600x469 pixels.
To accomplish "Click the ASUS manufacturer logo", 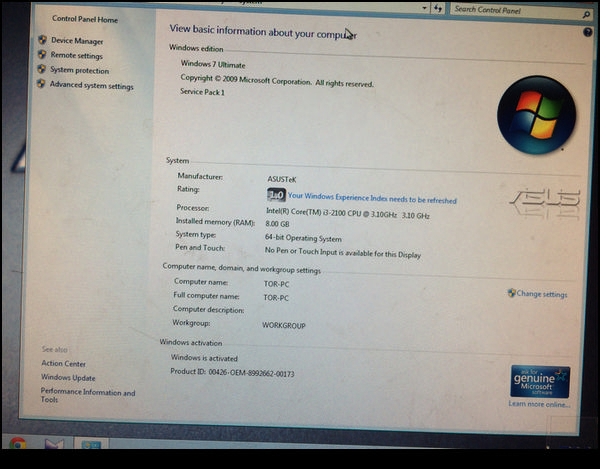I will [545, 203].
